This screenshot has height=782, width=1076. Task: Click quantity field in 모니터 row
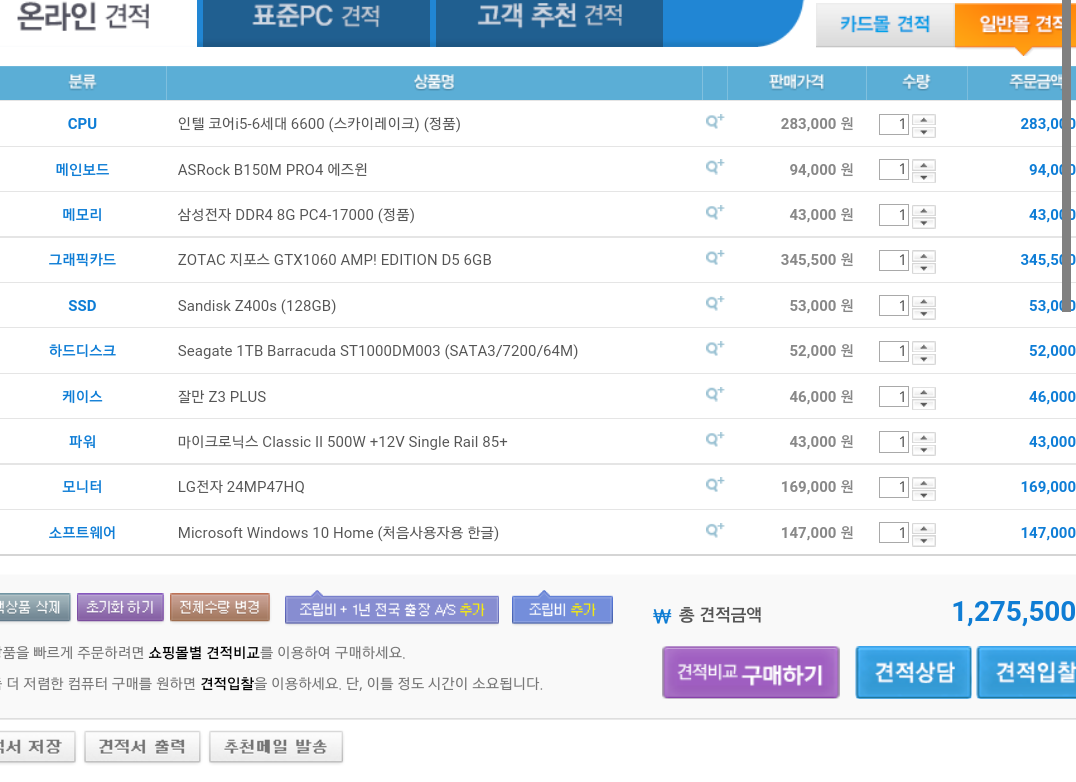(x=894, y=488)
